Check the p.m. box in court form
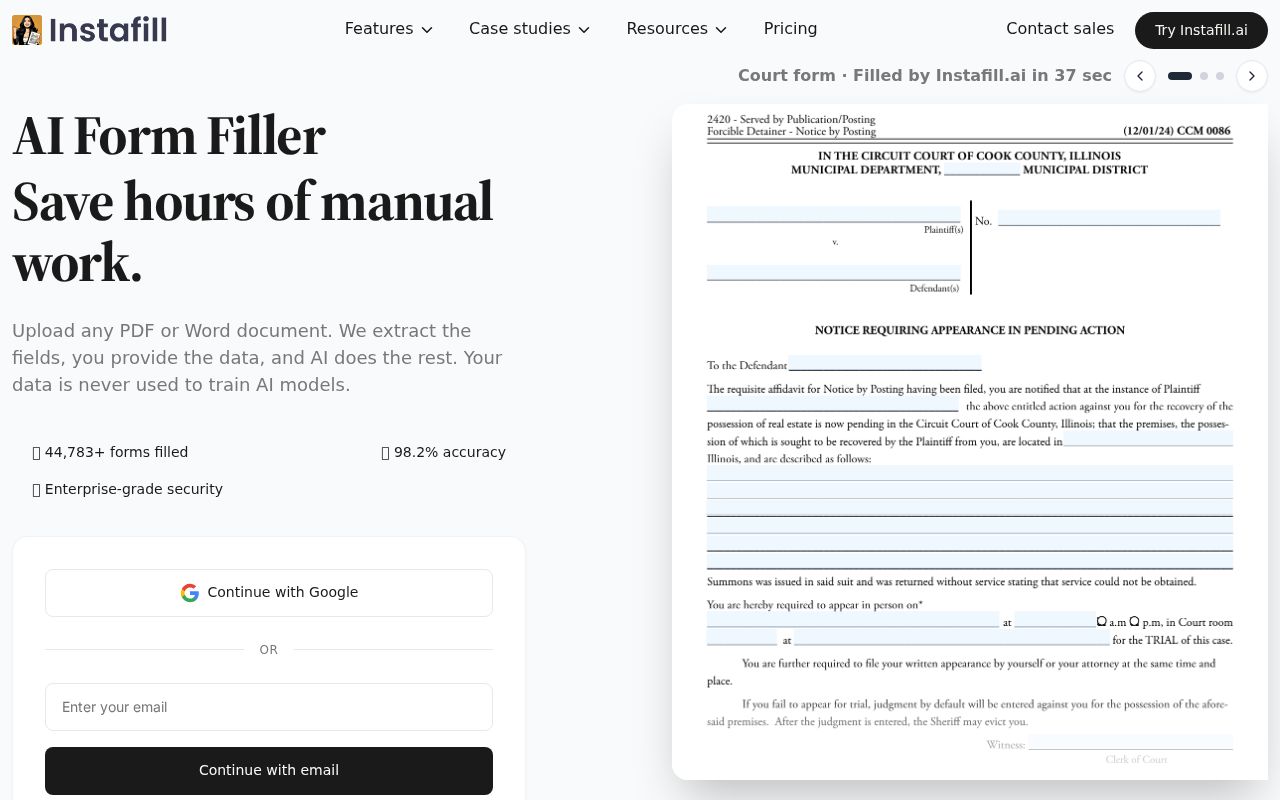 [1134, 621]
